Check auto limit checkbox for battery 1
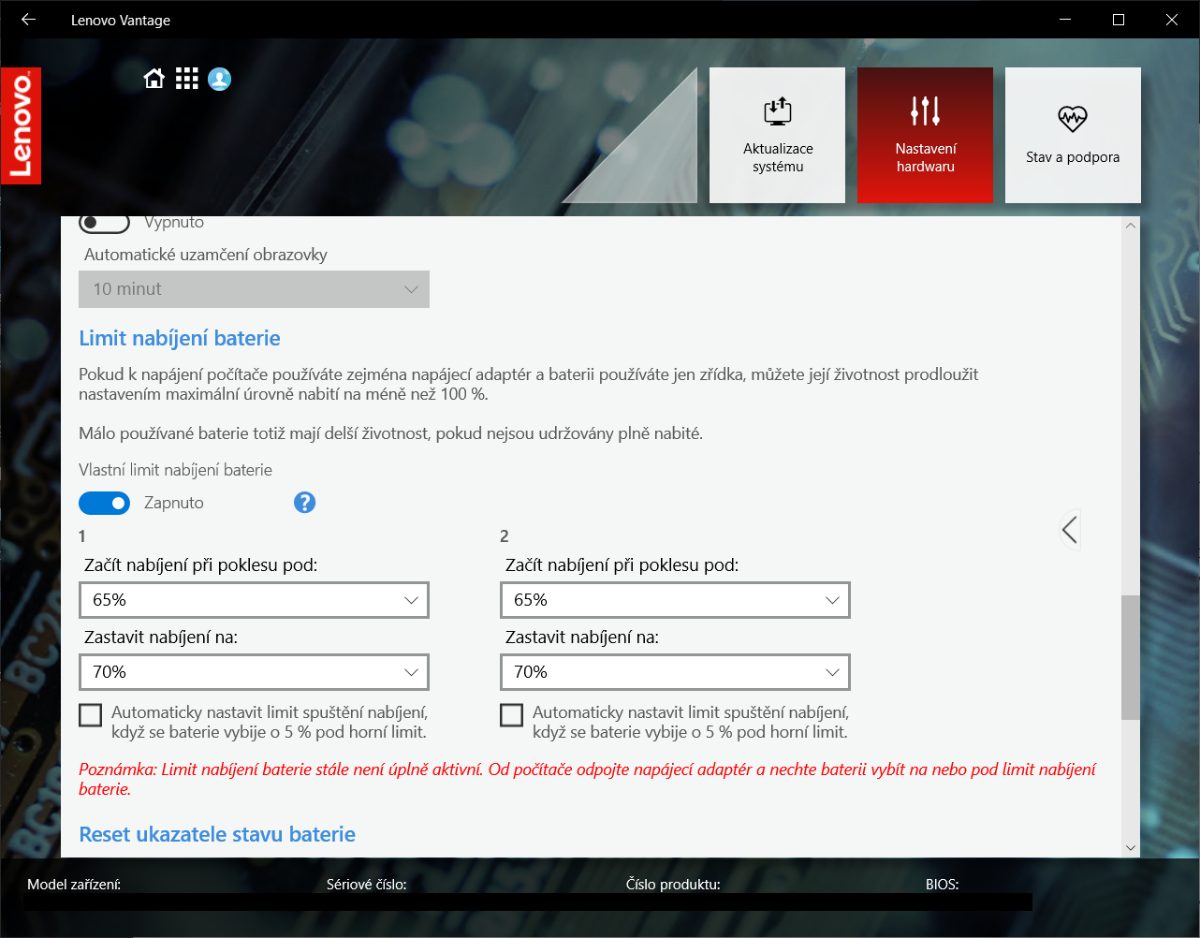 click(91, 715)
